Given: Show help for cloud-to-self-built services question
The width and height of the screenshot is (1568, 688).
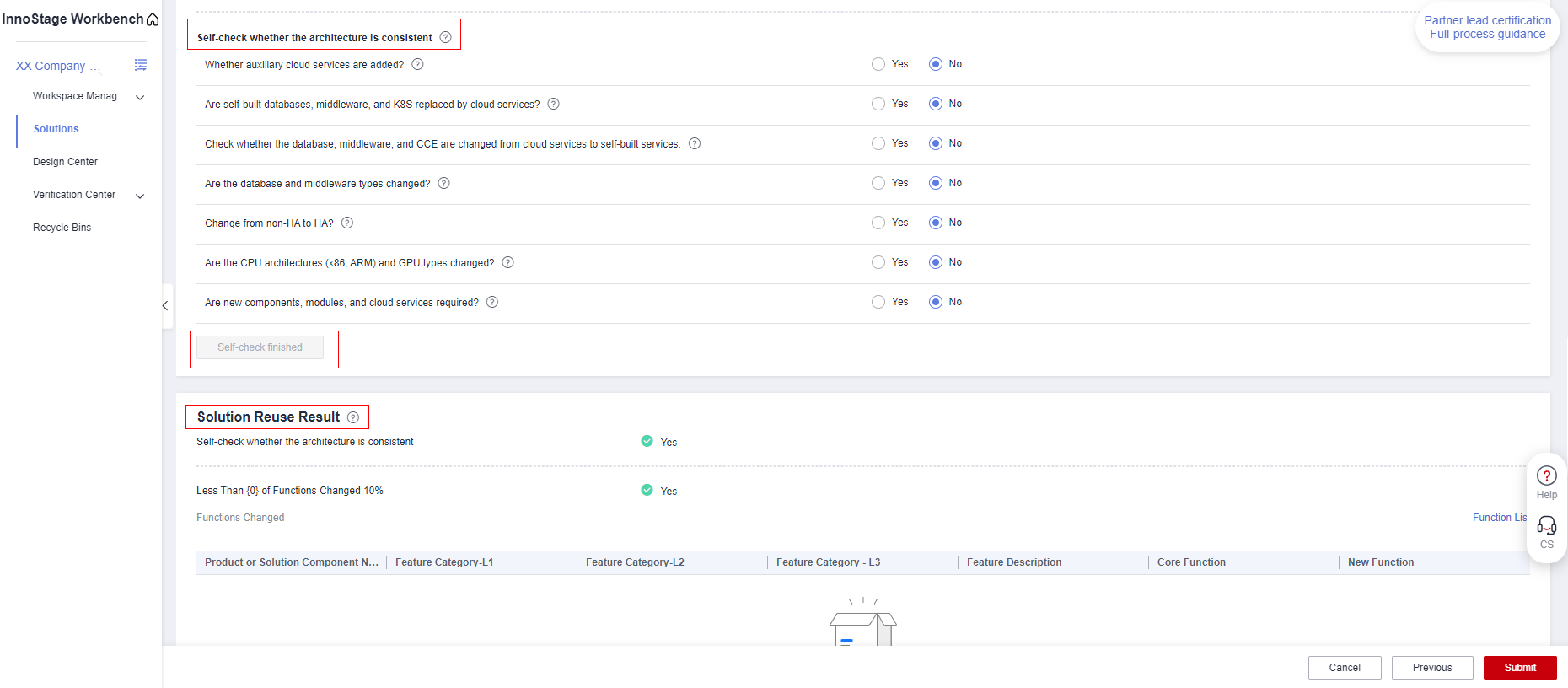Looking at the screenshot, I should coord(695,143).
